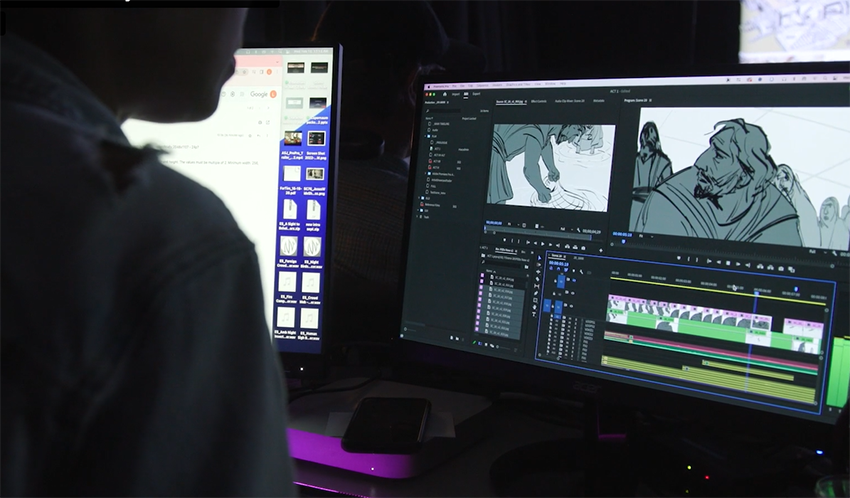The width and height of the screenshot is (850, 498).
Task: Open timeline display settings wrench
Action: click(581, 271)
